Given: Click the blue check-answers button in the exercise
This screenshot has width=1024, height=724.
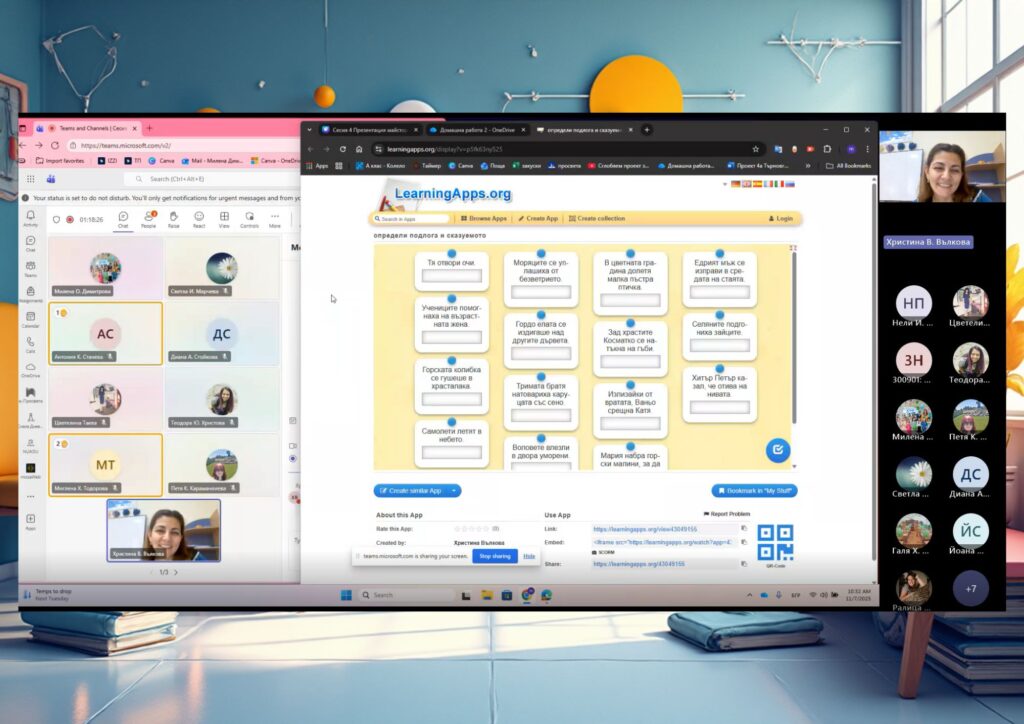Looking at the screenshot, I should (x=777, y=450).
